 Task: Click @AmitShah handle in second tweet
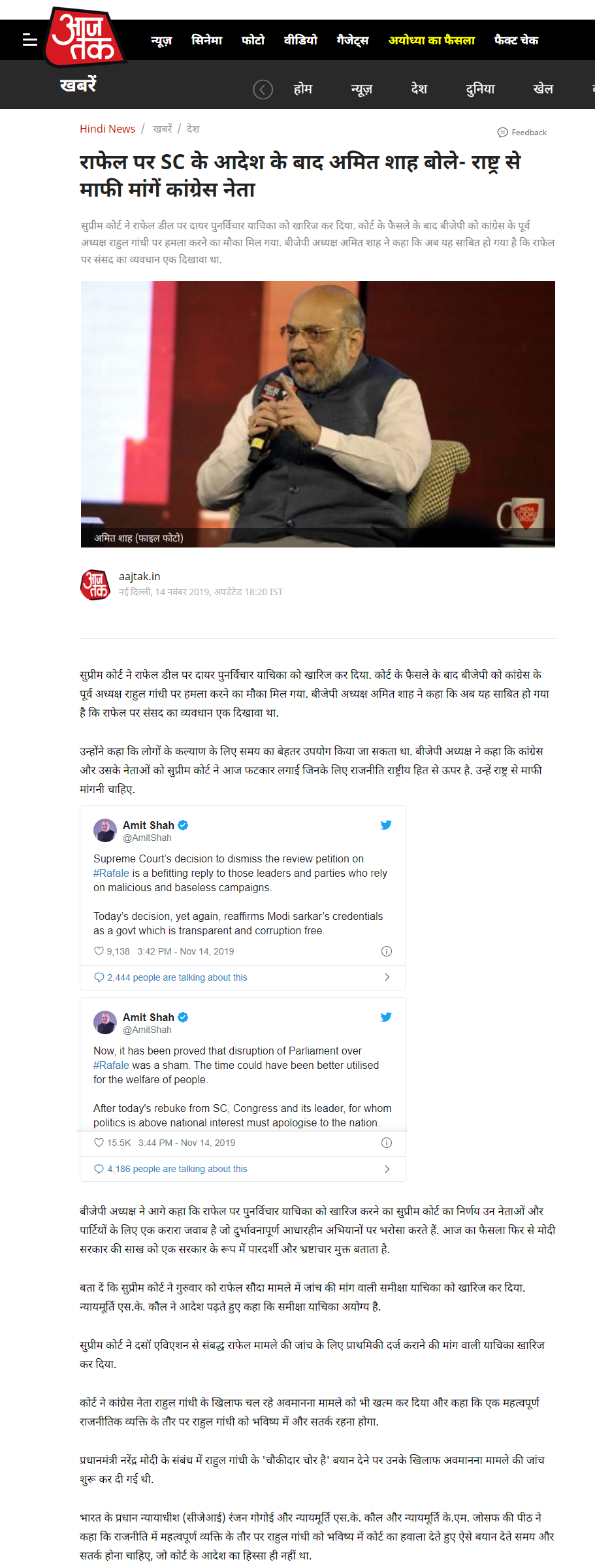147,1030
